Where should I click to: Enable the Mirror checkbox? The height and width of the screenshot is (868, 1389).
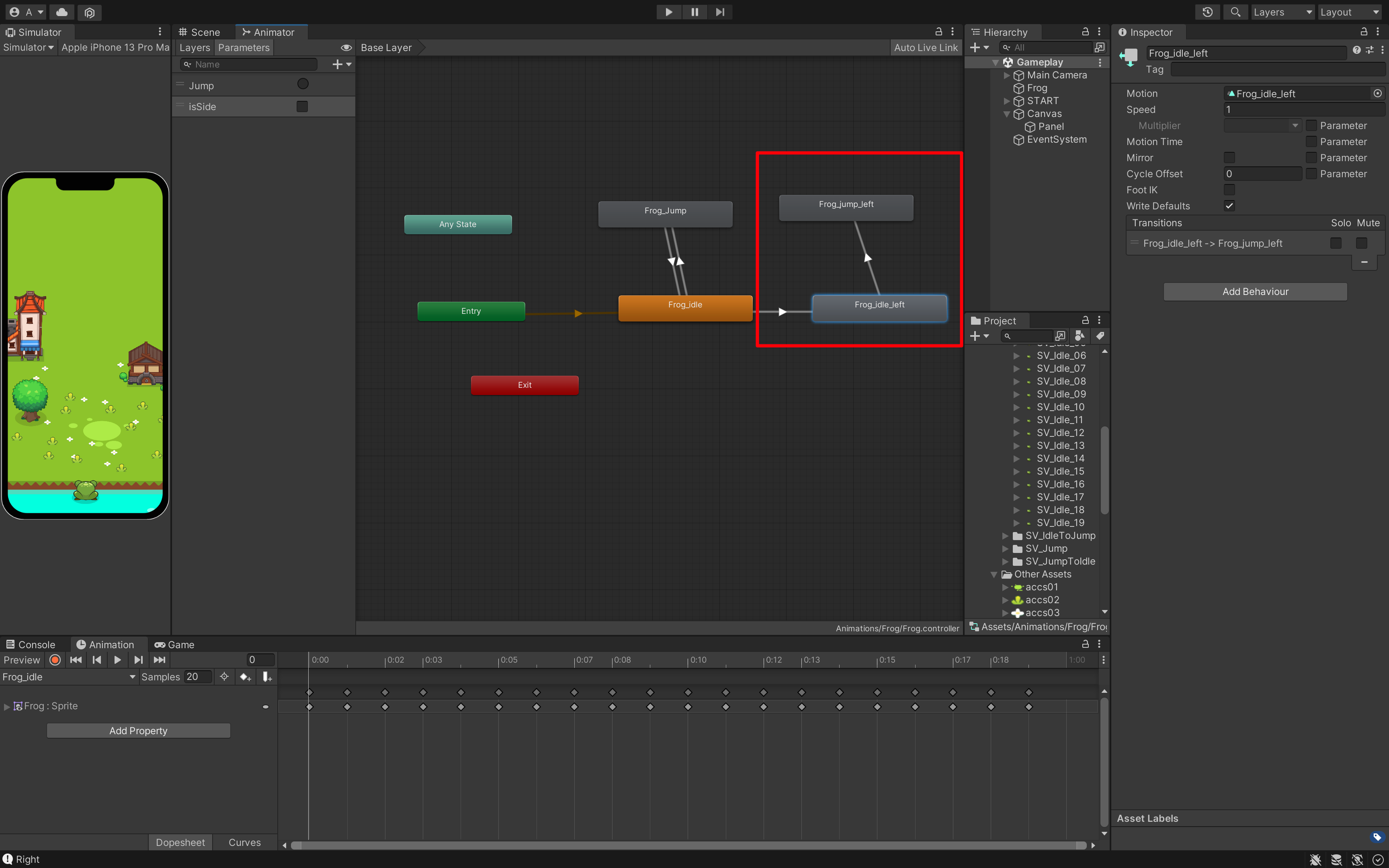tap(1229, 157)
